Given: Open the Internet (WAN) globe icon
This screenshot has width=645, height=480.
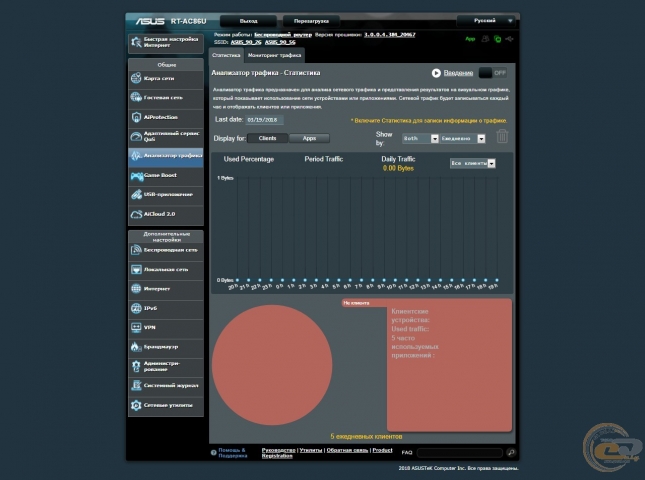Looking at the screenshot, I should 136,288.
